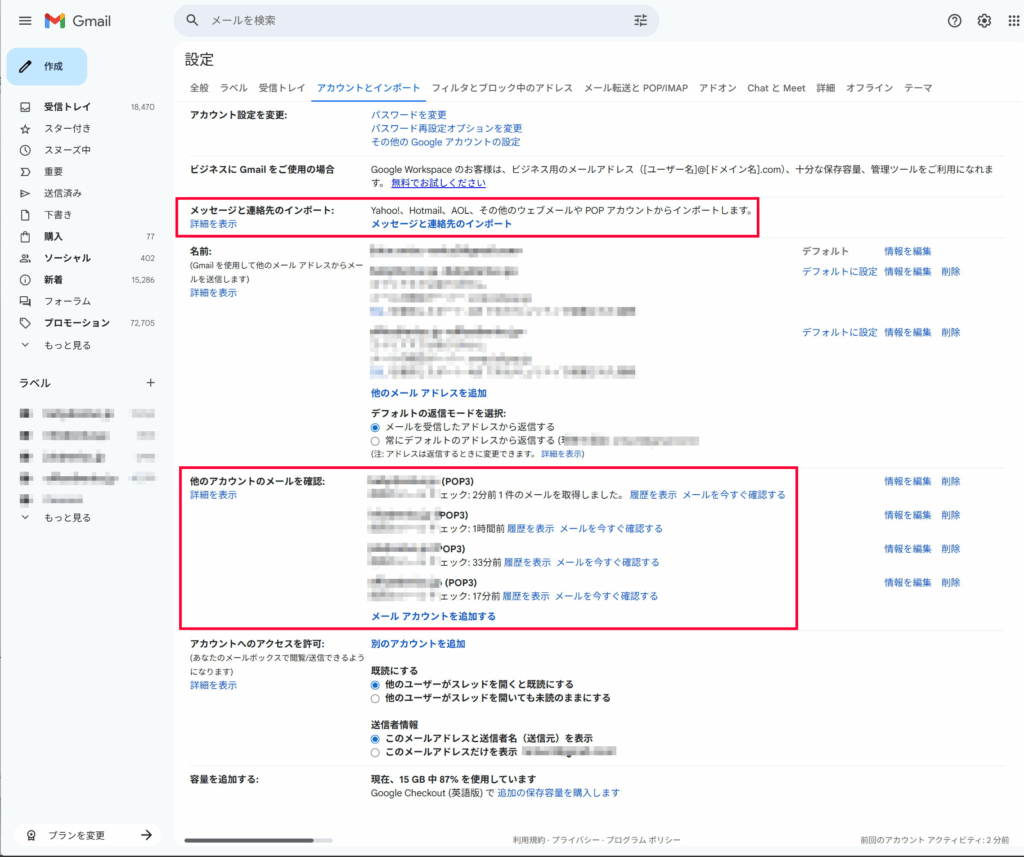Image resolution: width=1024 pixels, height=857 pixels.
Task: Click the search options filter icon
Action: 641,20
